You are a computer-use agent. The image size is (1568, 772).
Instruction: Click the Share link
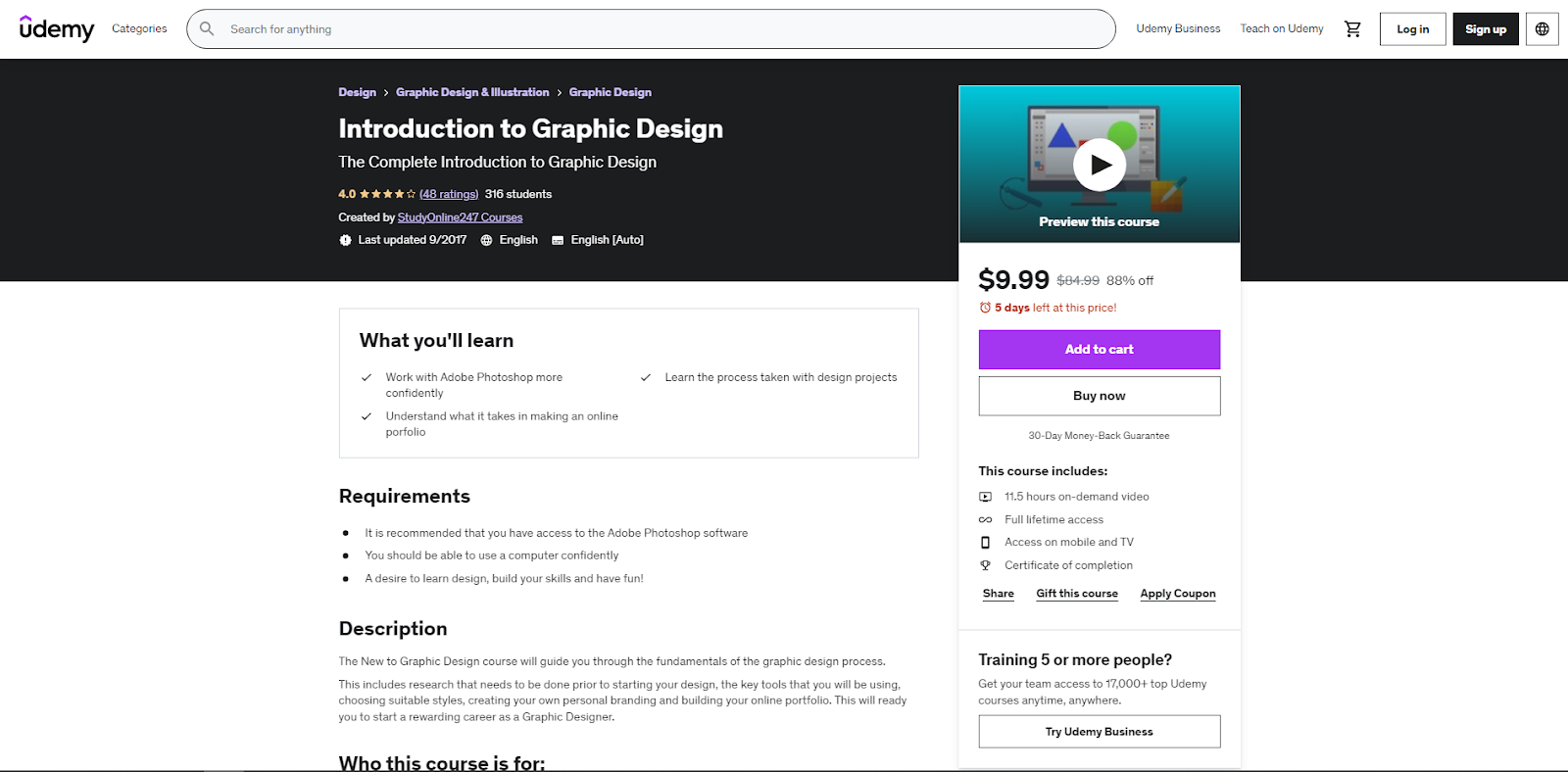pyautogui.click(x=999, y=594)
